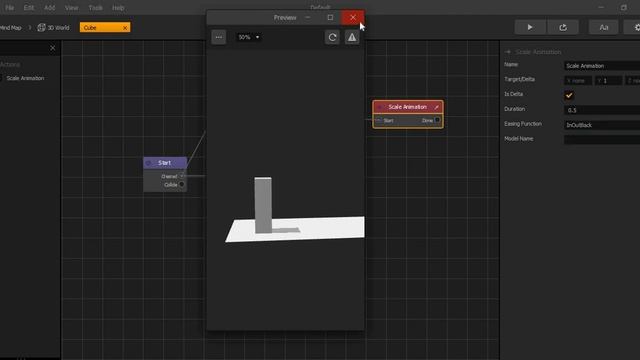Click the Aa font button in toolbar
This screenshot has height=360, width=640.
point(604,27)
